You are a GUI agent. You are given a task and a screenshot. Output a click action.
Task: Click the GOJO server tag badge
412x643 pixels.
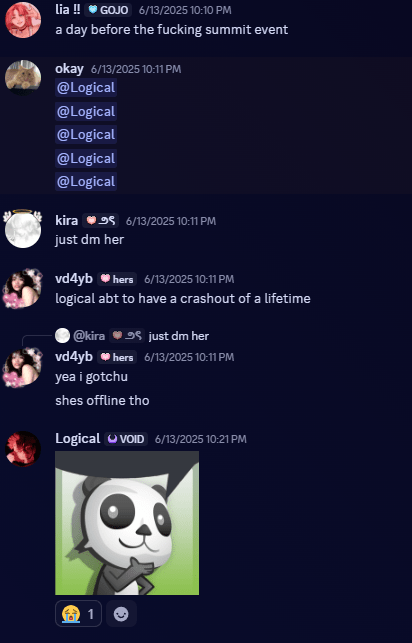pos(108,10)
